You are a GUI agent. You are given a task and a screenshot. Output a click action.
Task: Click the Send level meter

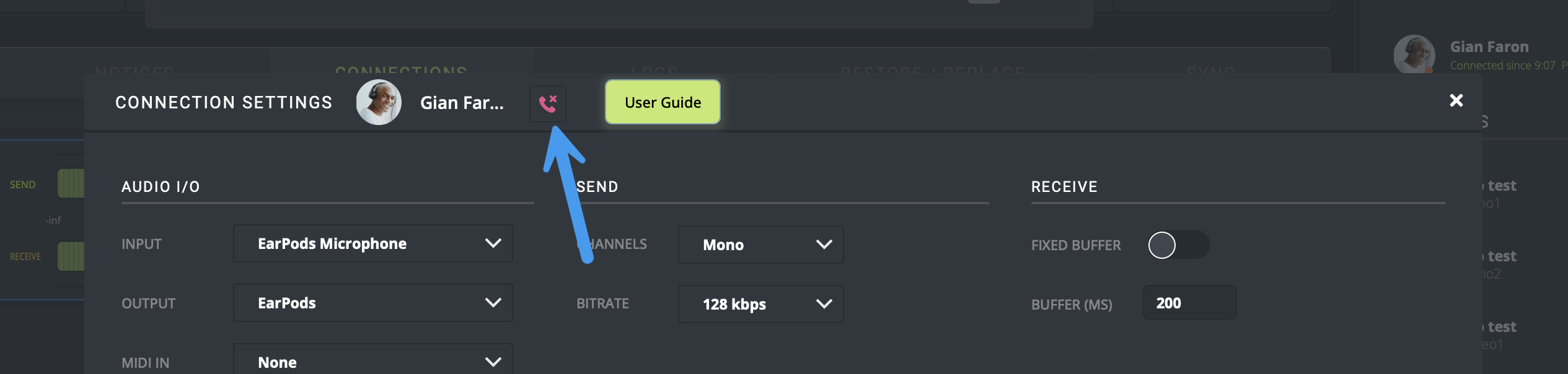pyautogui.click(x=71, y=184)
